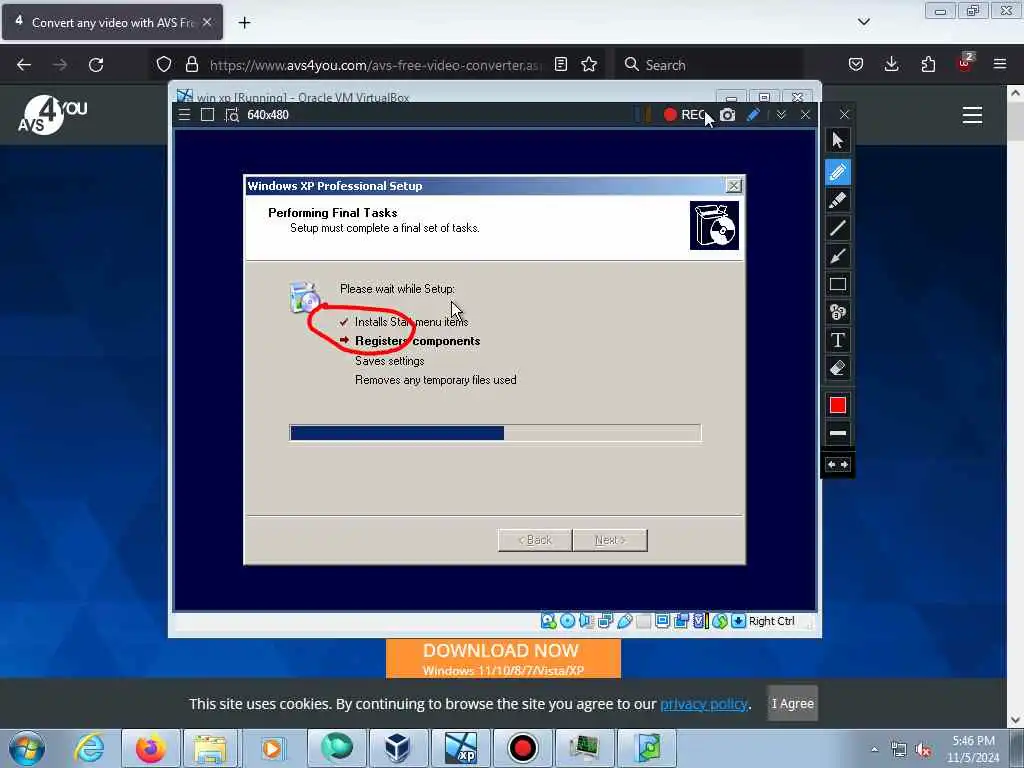
Task: Go back with the browser back arrow
Action: (x=24, y=65)
